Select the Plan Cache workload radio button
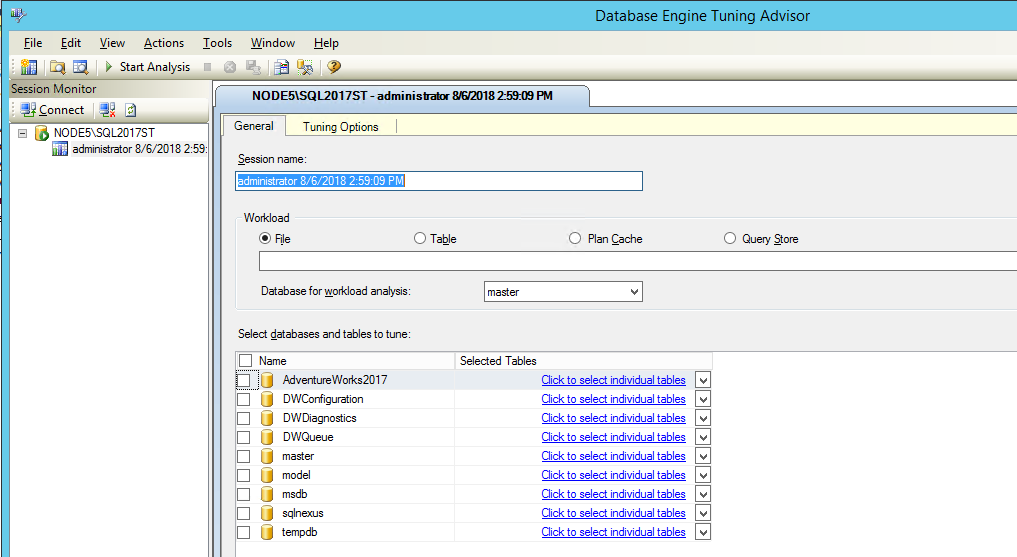1017x557 pixels. tap(575, 239)
